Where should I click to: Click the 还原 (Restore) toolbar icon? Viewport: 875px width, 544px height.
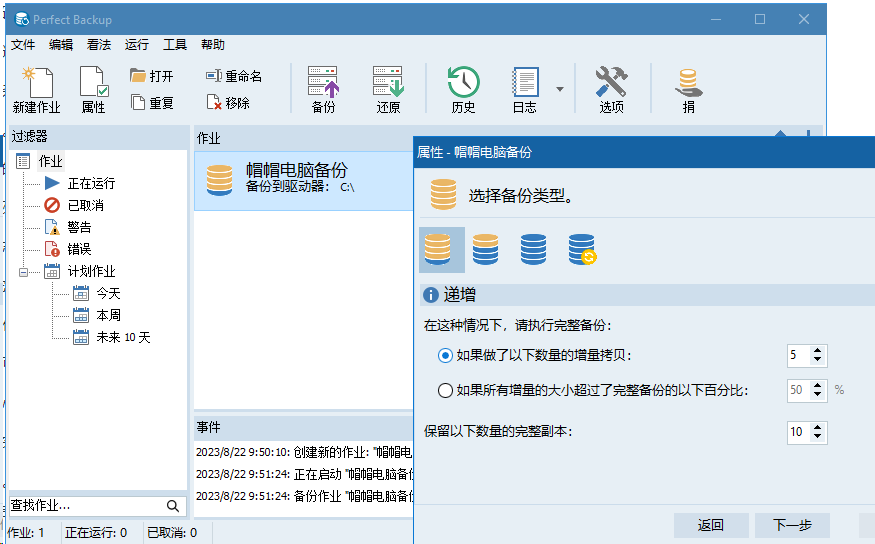pos(388,88)
